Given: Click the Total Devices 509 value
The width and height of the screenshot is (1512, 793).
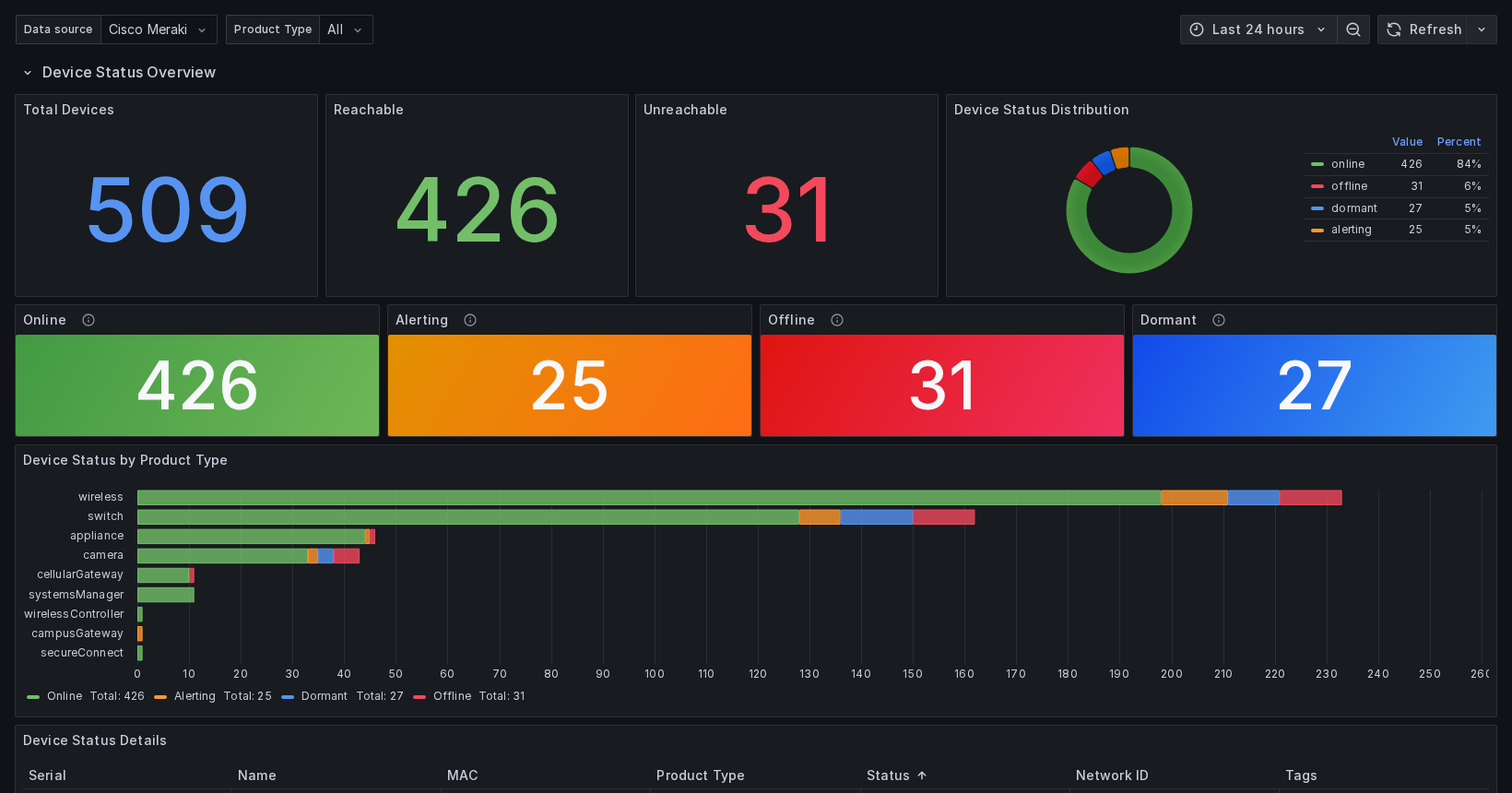Looking at the screenshot, I should click(x=167, y=210).
